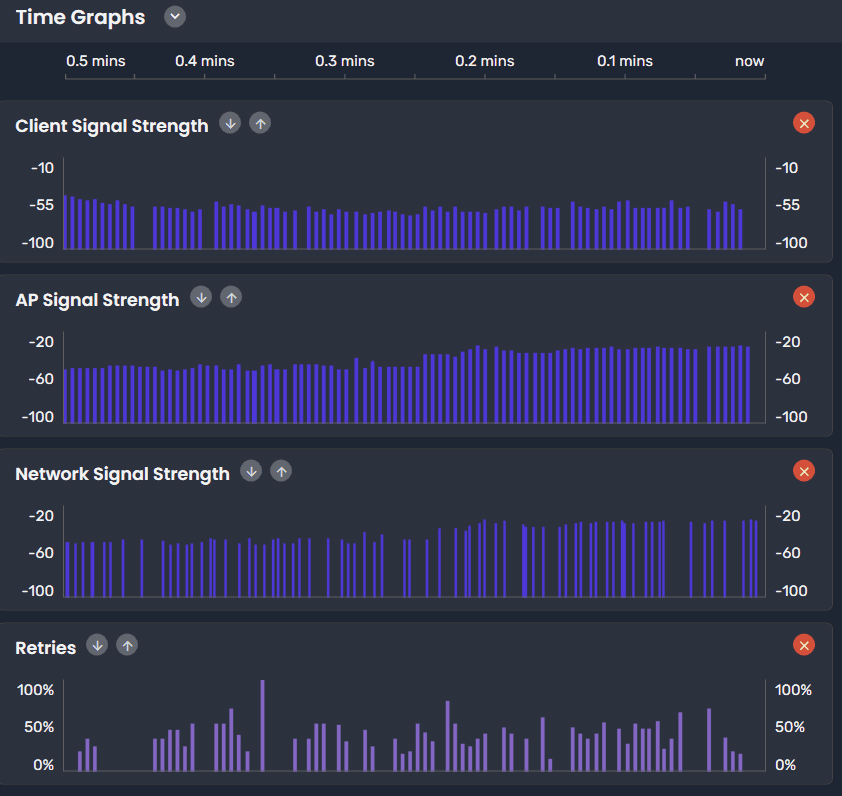Move AP Signal Strength graph up
This screenshot has width=842, height=796.
231,297
